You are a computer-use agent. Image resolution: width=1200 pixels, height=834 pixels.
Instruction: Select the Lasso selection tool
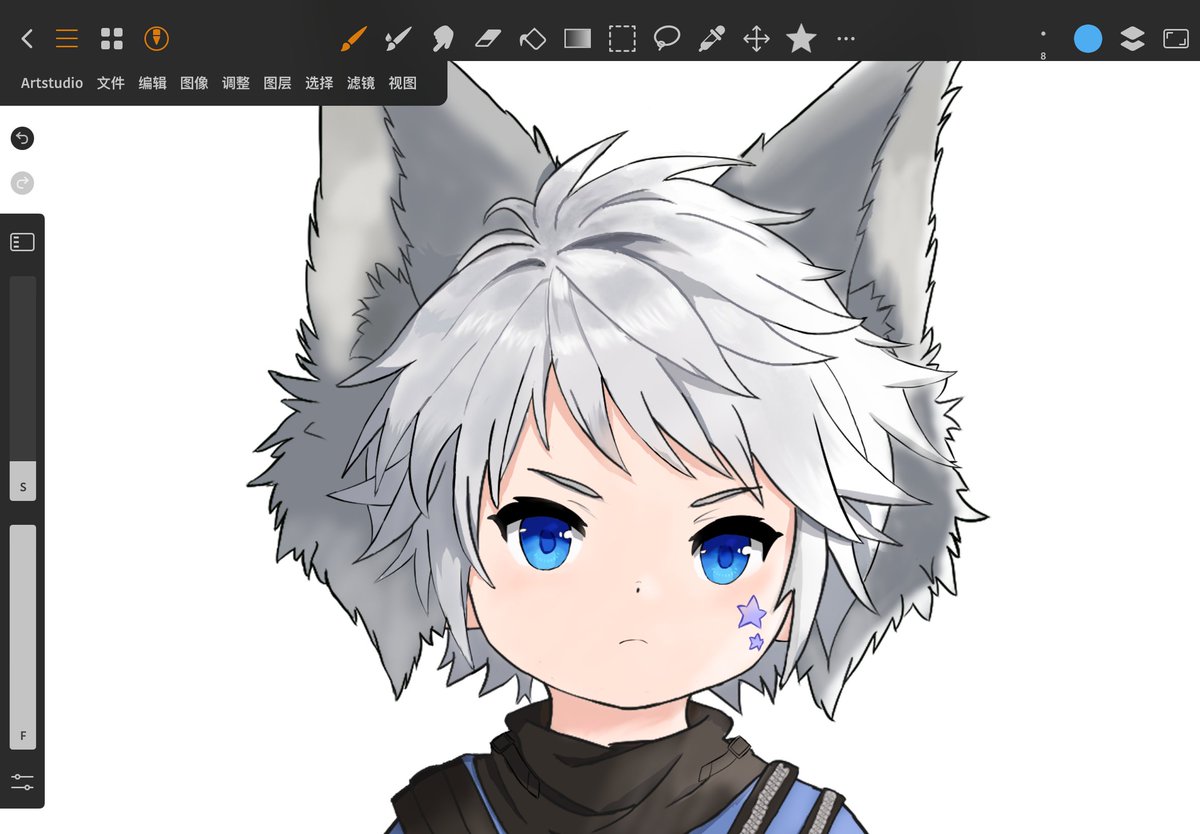pyautogui.click(x=667, y=39)
